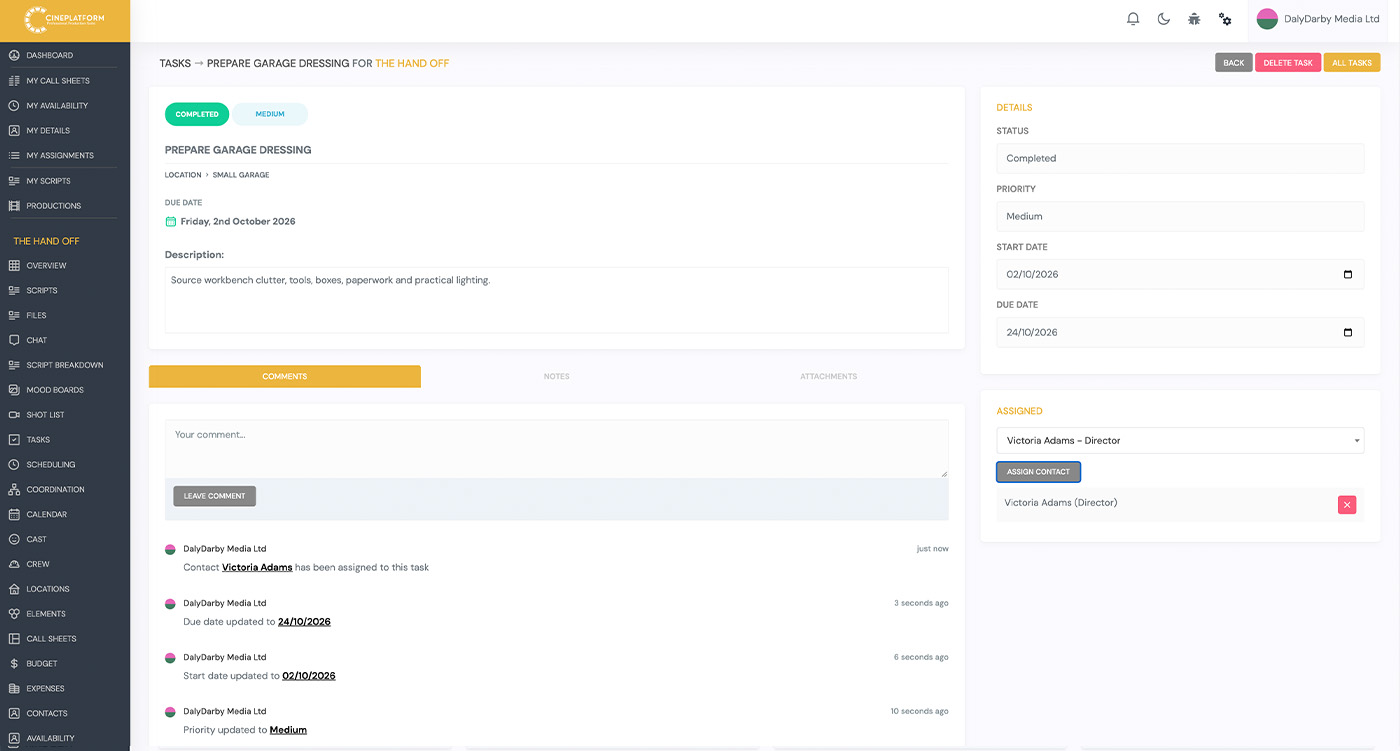Open the settings gears icon
This screenshot has height=751, width=1400.
pos(1225,19)
